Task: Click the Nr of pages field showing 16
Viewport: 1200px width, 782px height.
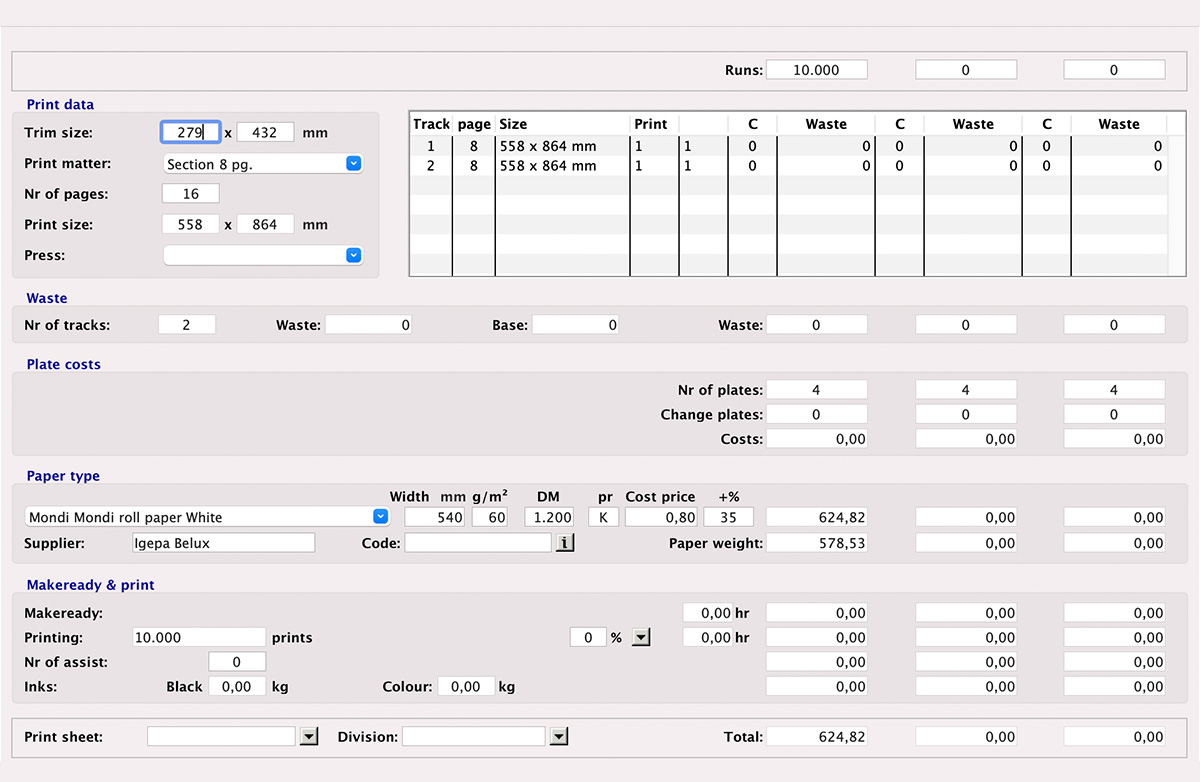Action: click(x=190, y=193)
